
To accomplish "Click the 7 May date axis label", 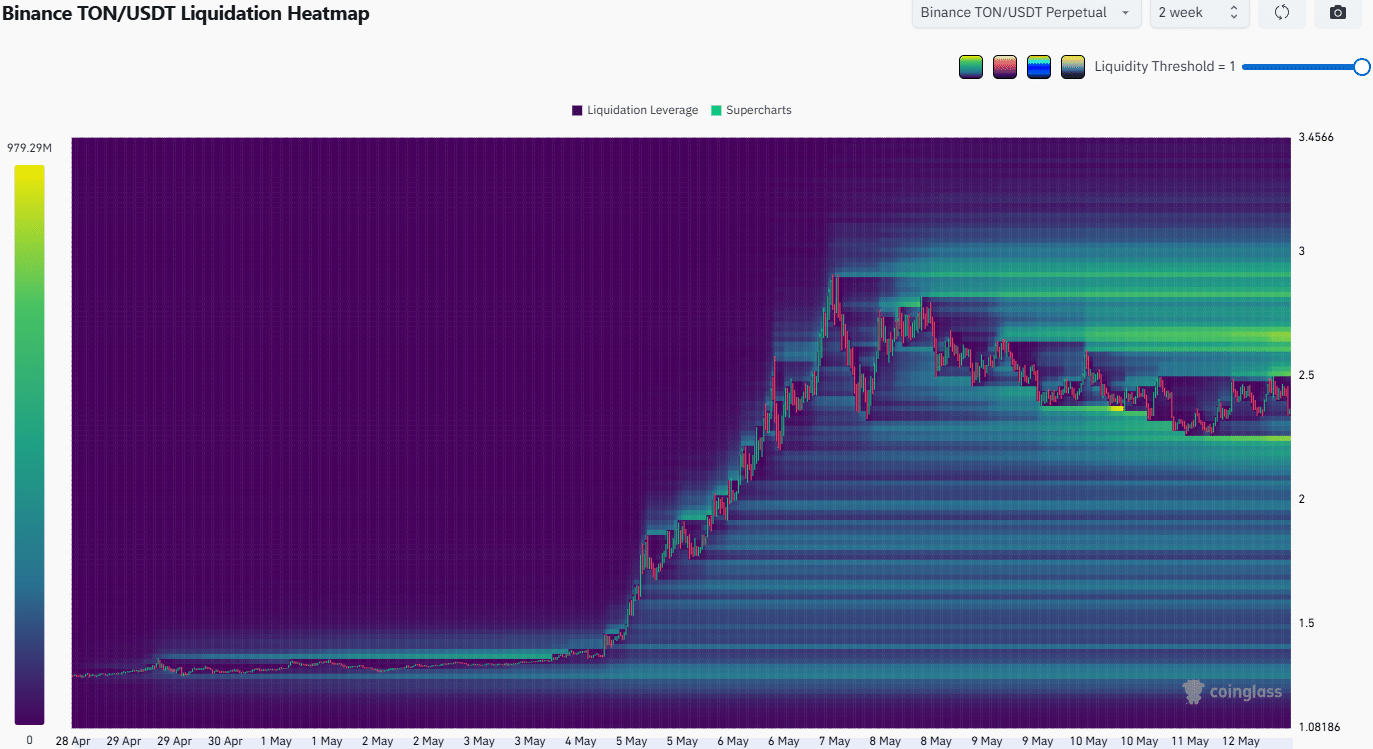I will pos(834,741).
